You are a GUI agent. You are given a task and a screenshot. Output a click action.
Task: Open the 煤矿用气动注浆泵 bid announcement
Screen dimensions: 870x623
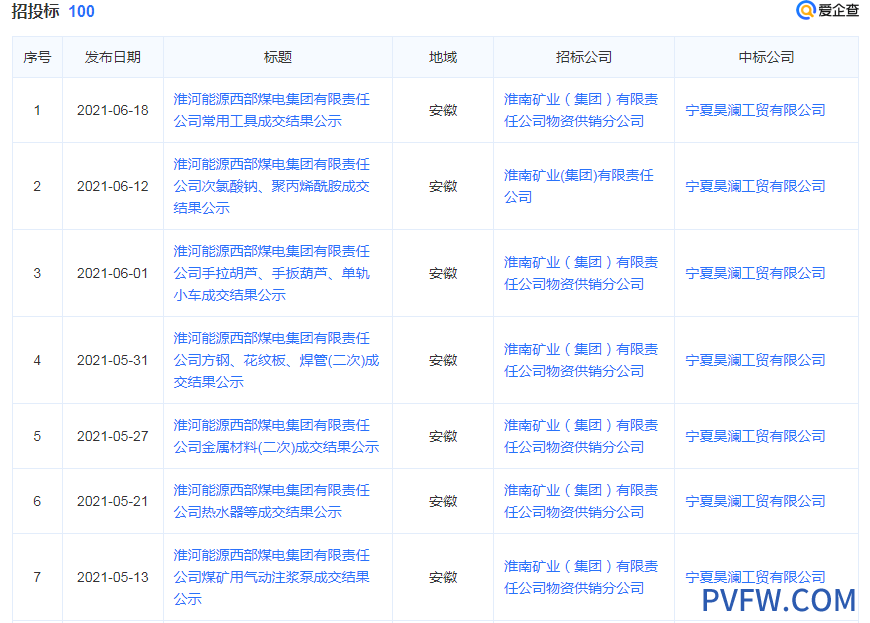(271, 577)
